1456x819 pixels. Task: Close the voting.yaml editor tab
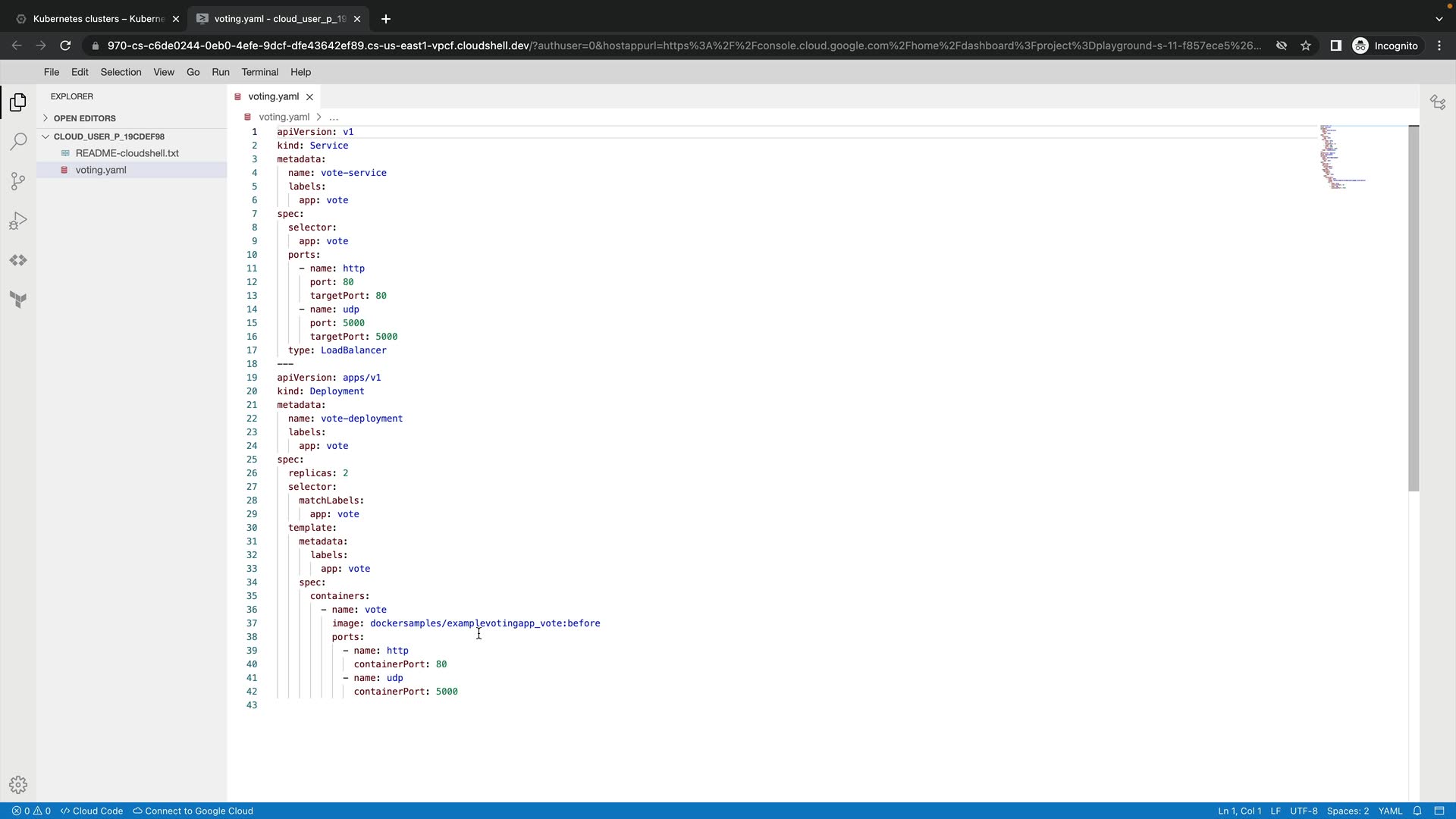309,97
